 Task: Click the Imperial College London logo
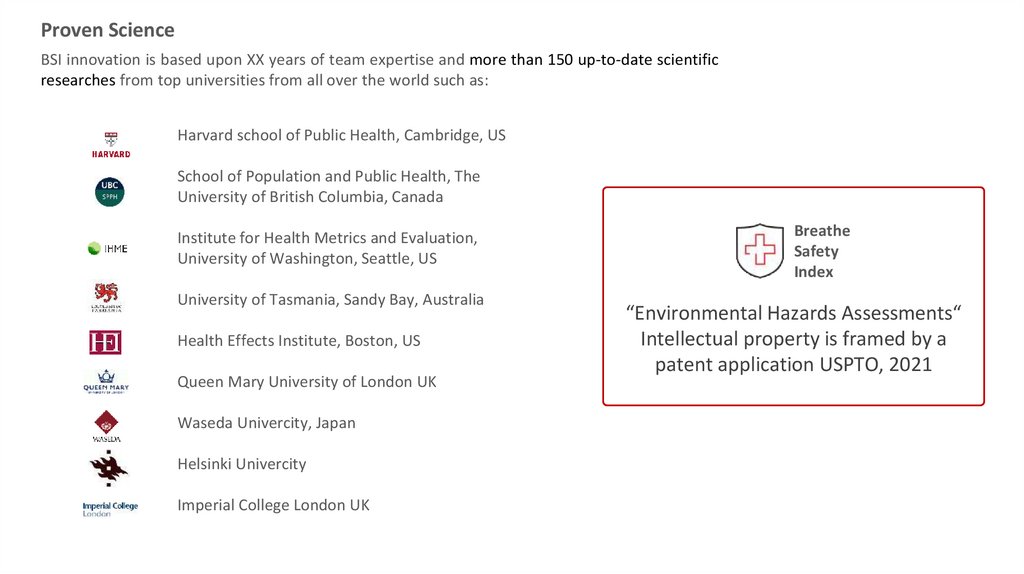[110, 508]
